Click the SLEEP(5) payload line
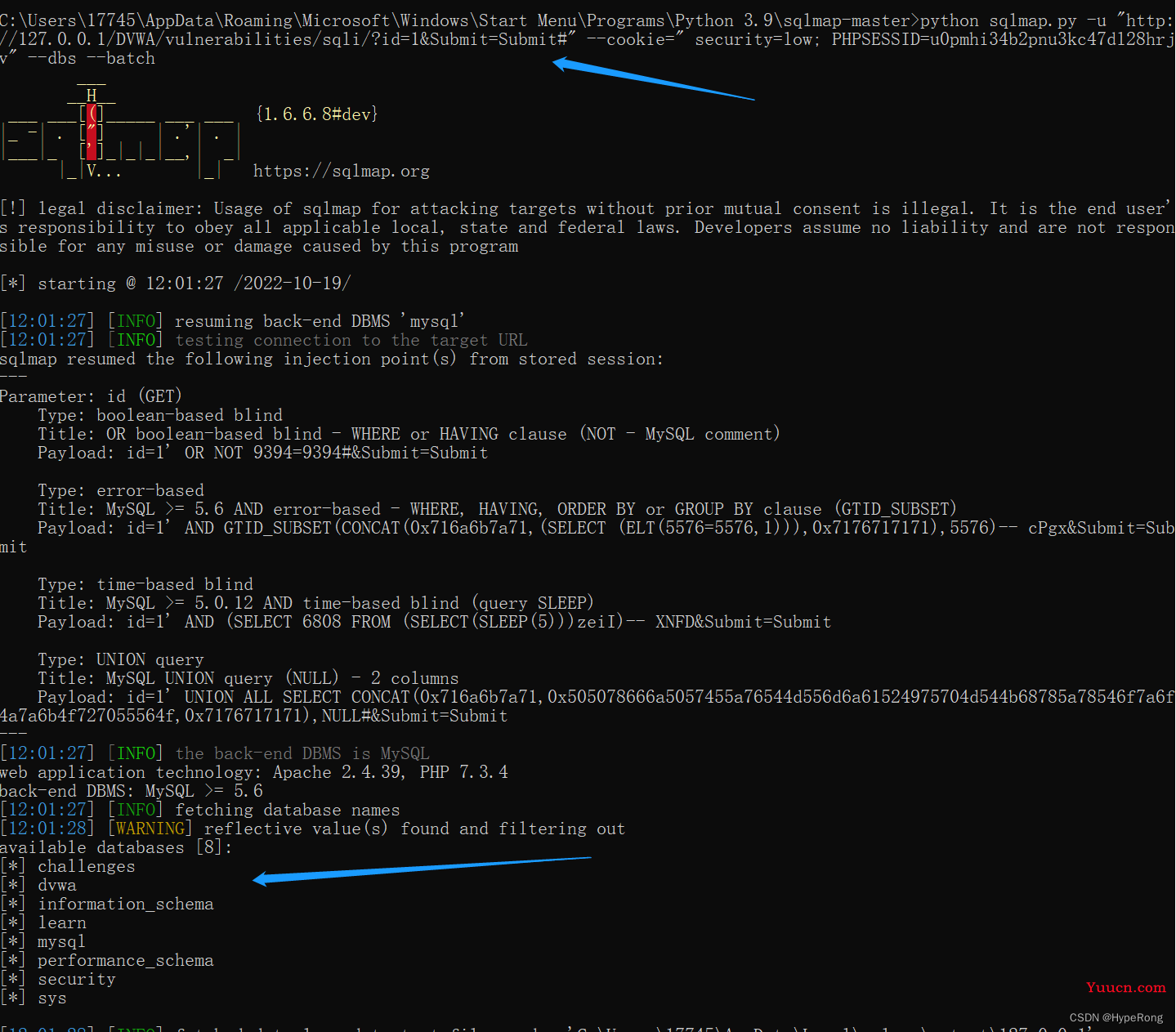The height and width of the screenshot is (1032, 1176). [435, 622]
